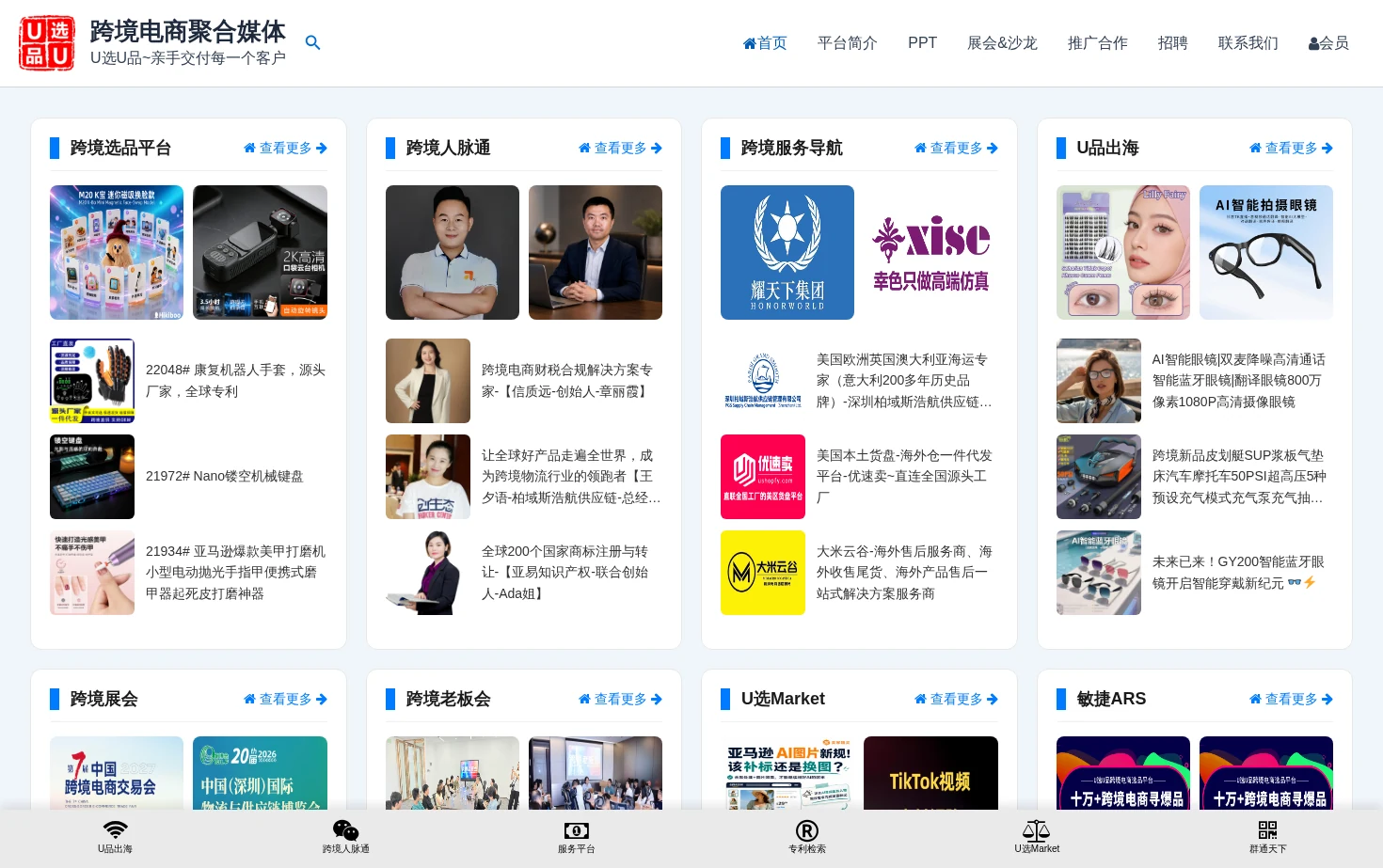Click 查看更多 in U选Market section
The width and height of the screenshot is (1383, 868).
tap(956, 699)
